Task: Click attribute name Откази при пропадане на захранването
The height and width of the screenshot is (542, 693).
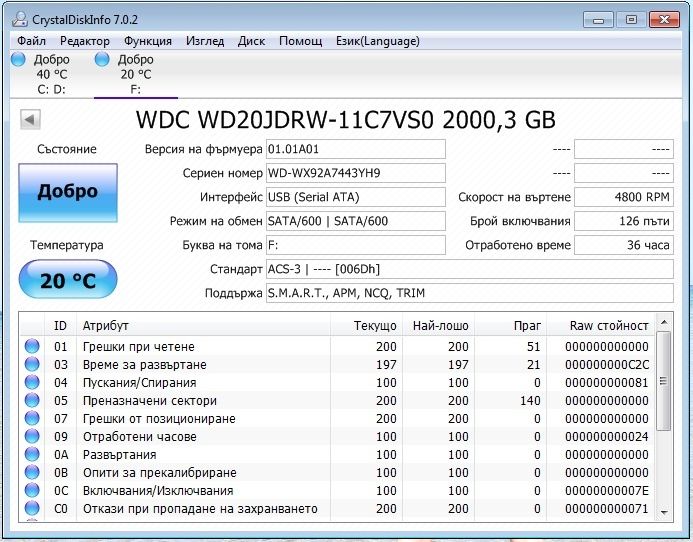Action: (200, 509)
